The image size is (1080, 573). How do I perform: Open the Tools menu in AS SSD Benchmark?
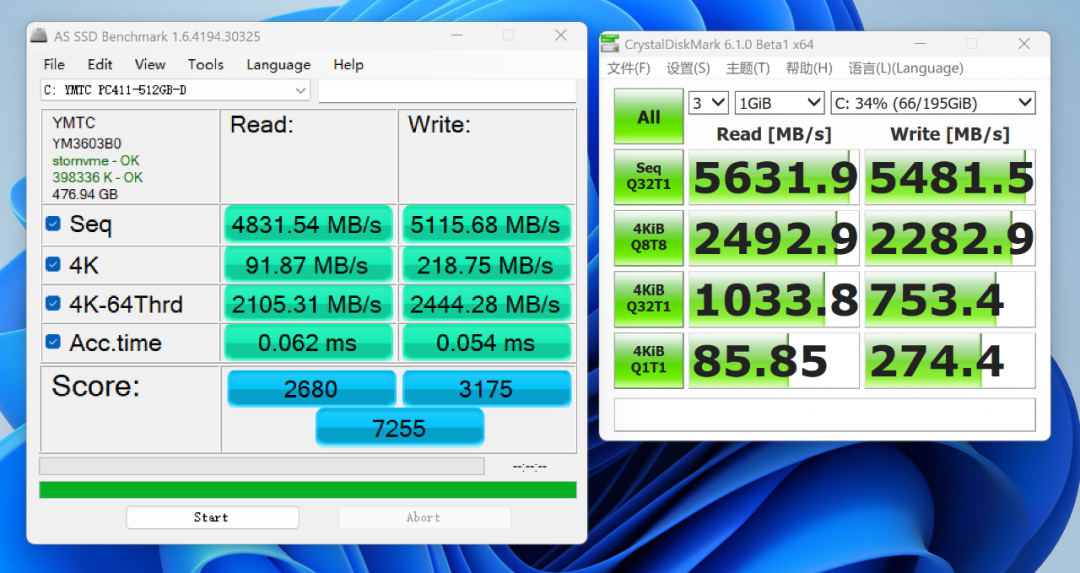206,64
